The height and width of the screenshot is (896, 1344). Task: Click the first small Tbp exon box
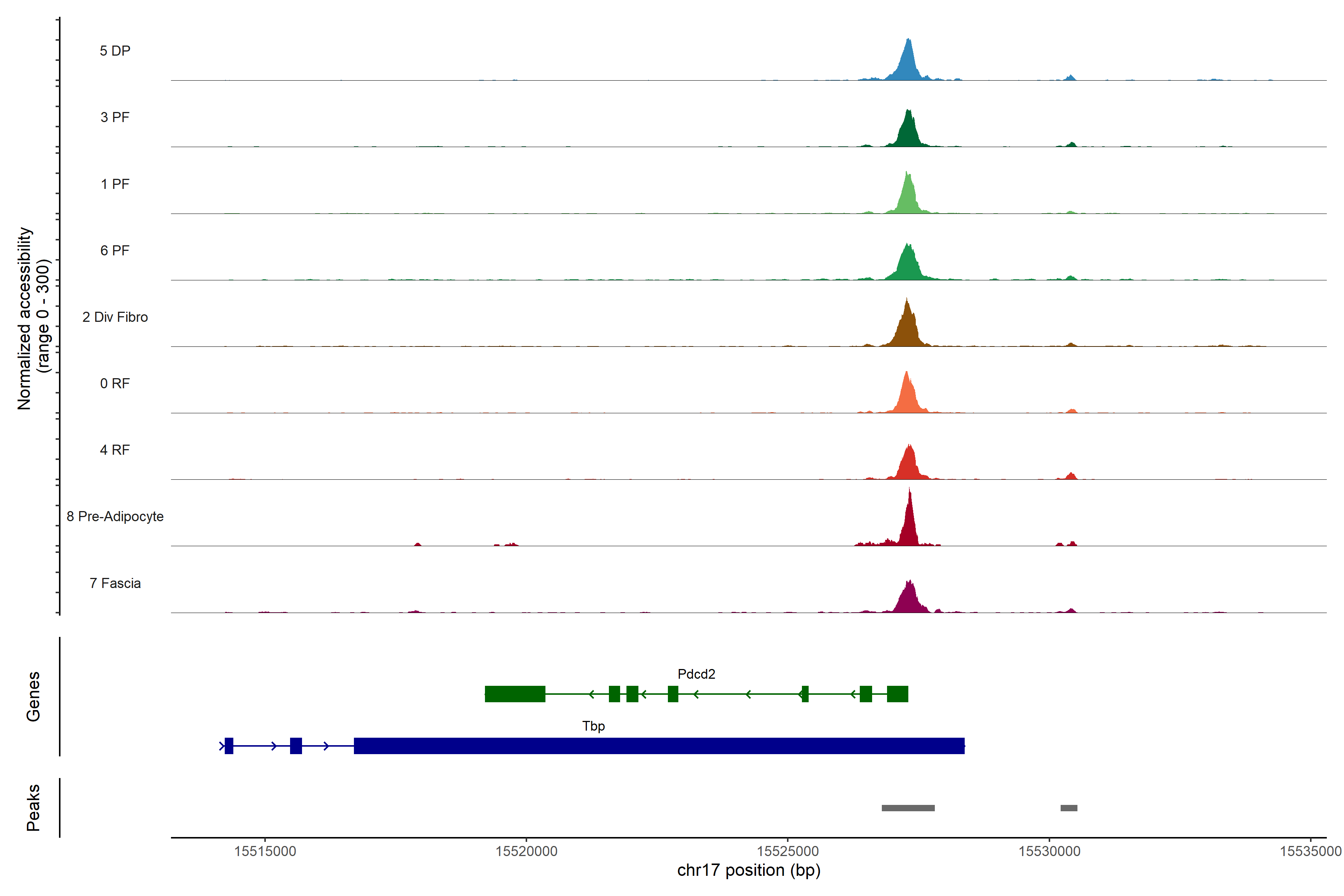[229, 746]
